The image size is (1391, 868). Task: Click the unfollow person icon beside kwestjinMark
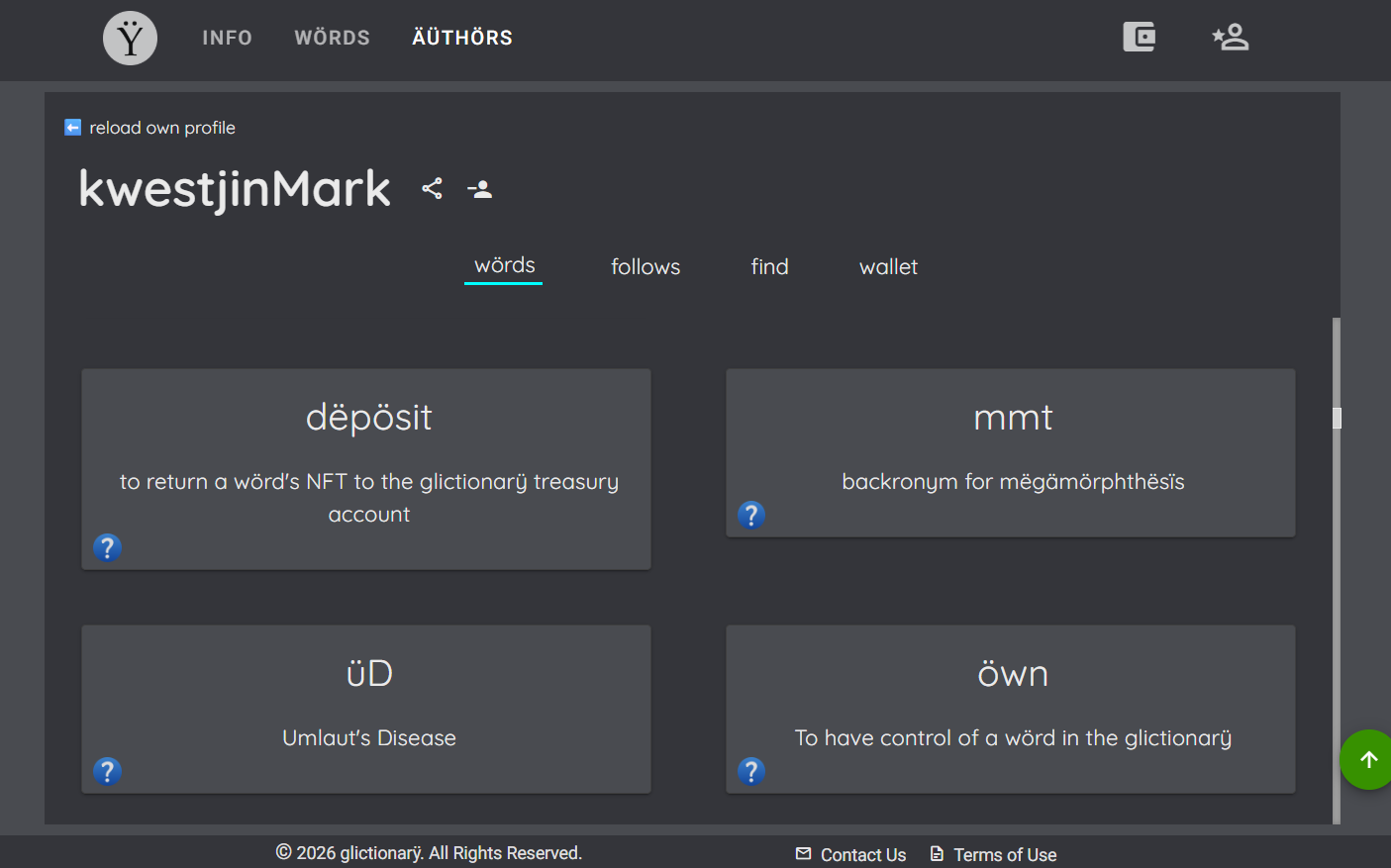click(x=480, y=188)
